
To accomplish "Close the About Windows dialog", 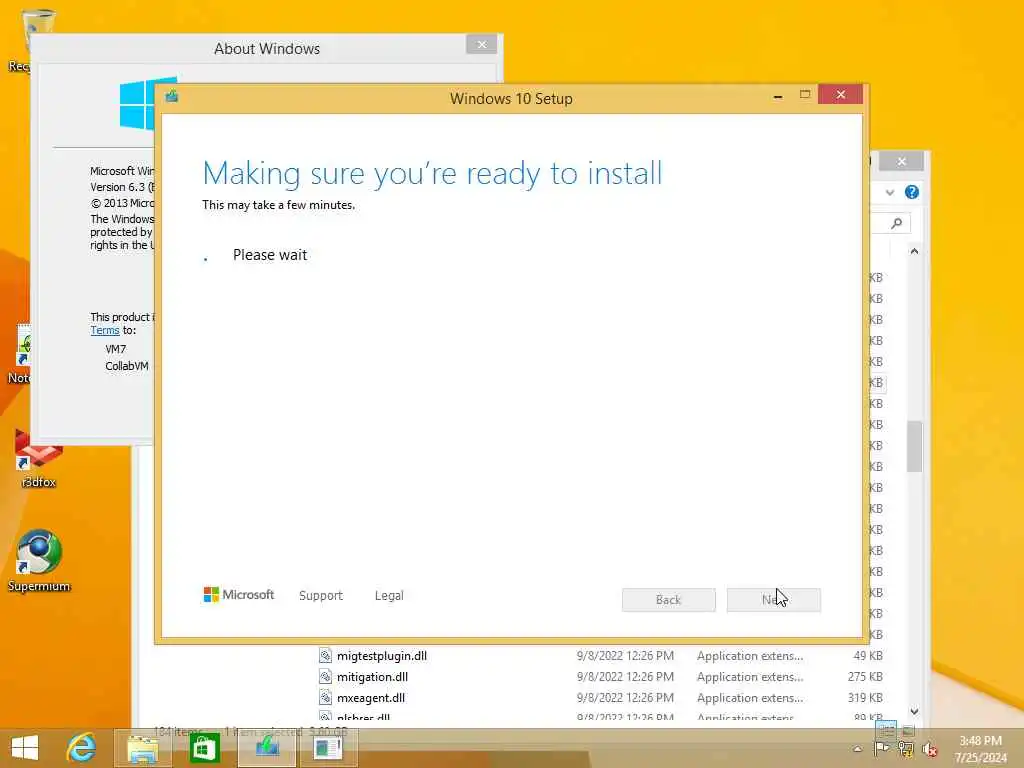I will (x=482, y=44).
